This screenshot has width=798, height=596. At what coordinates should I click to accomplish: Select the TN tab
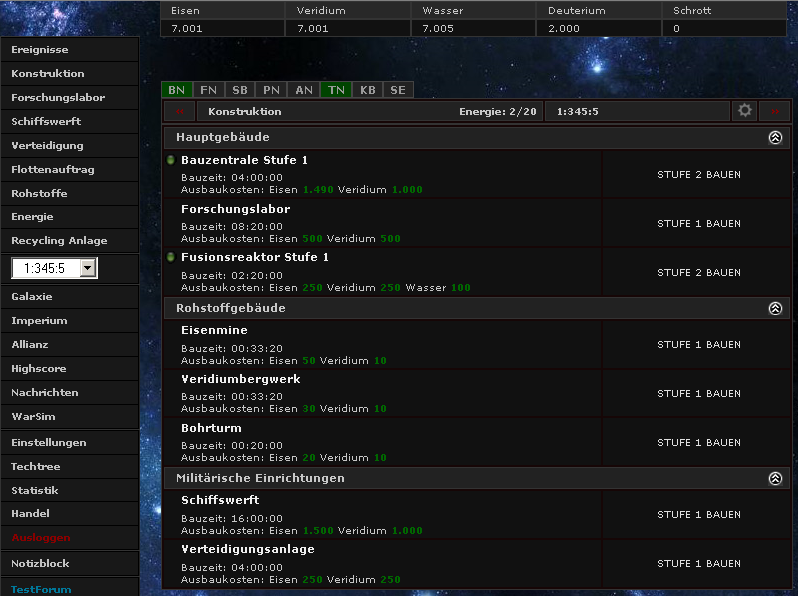tap(336, 90)
